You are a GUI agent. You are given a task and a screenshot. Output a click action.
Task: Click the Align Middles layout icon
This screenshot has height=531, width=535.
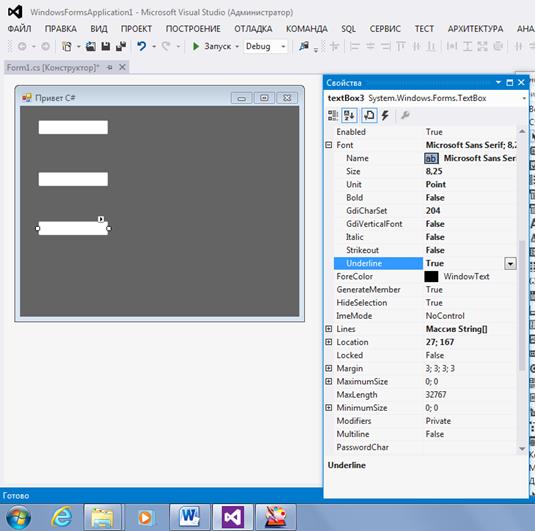point(416,46)
